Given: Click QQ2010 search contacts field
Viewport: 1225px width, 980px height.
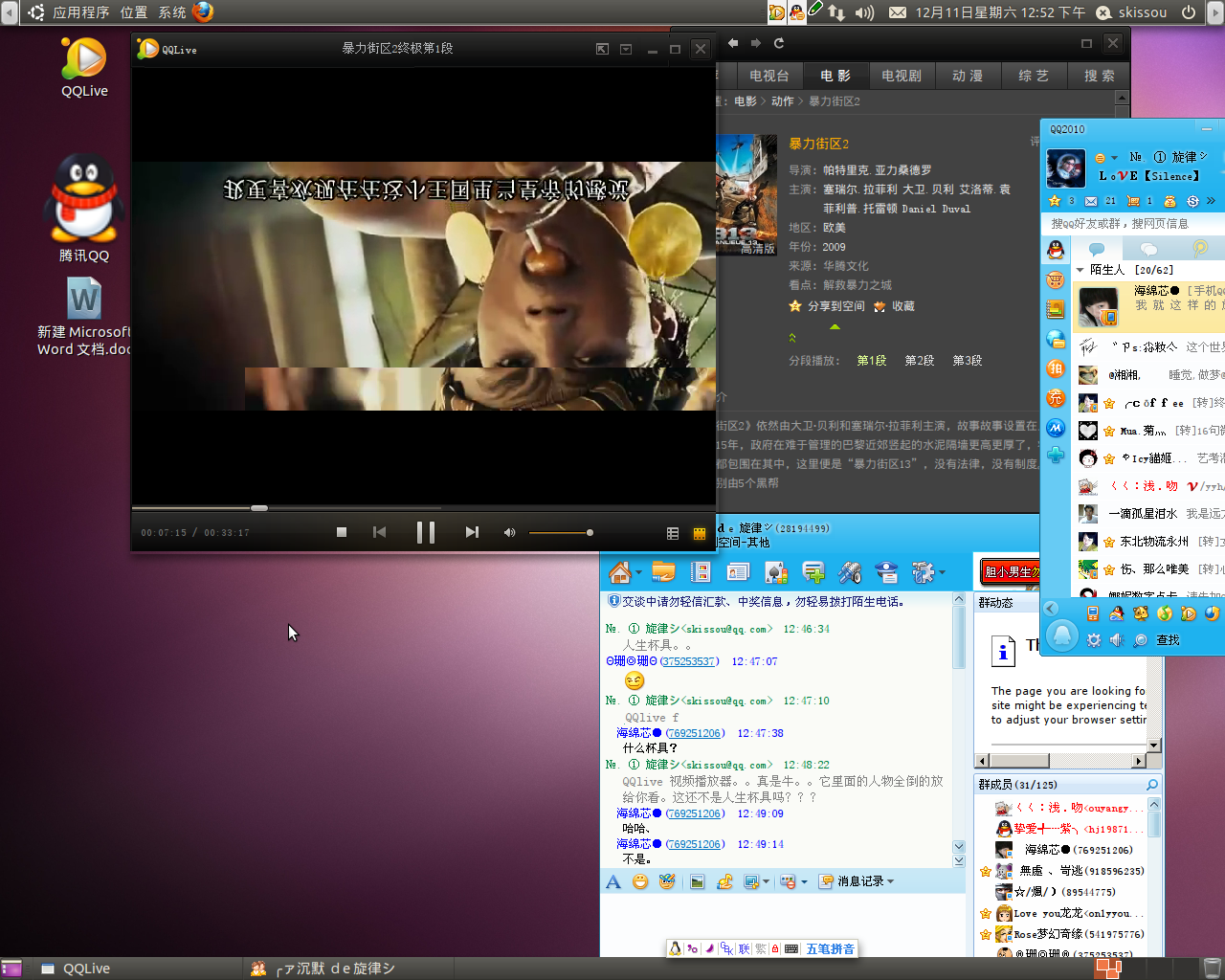Looking at the screenshot, I should 1132,223.
